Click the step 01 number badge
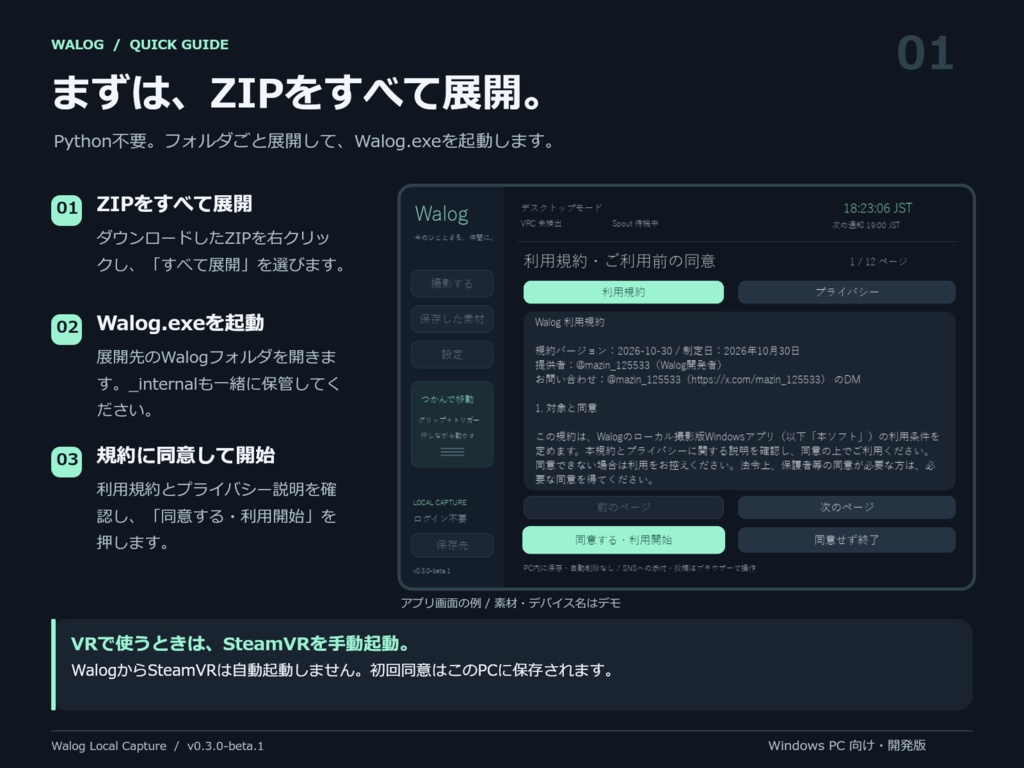Viewport: 1024px width, 768px height. click(x=67, y=210)
